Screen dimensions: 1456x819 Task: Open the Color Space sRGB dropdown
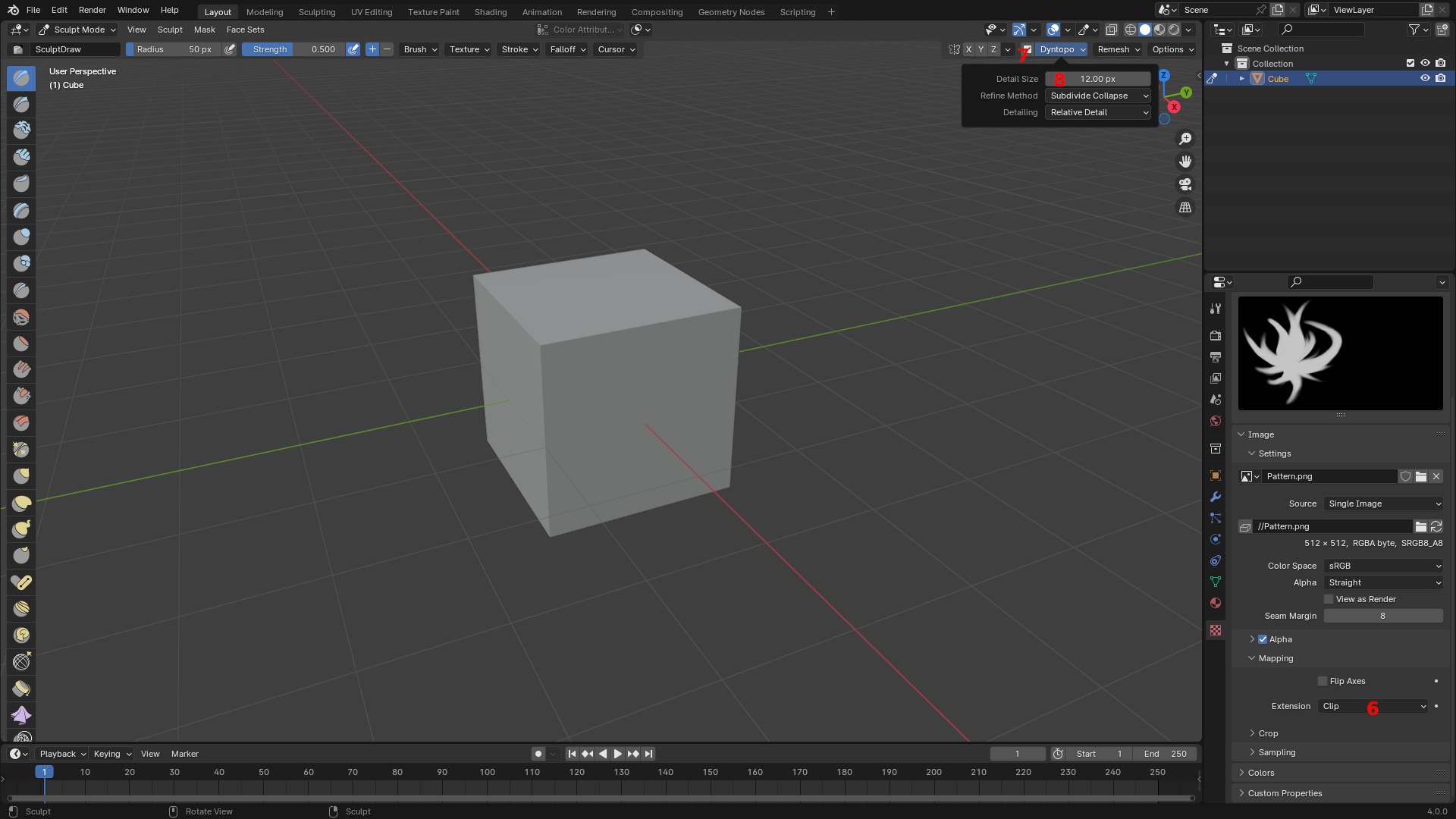click(x=1383, y=566)
